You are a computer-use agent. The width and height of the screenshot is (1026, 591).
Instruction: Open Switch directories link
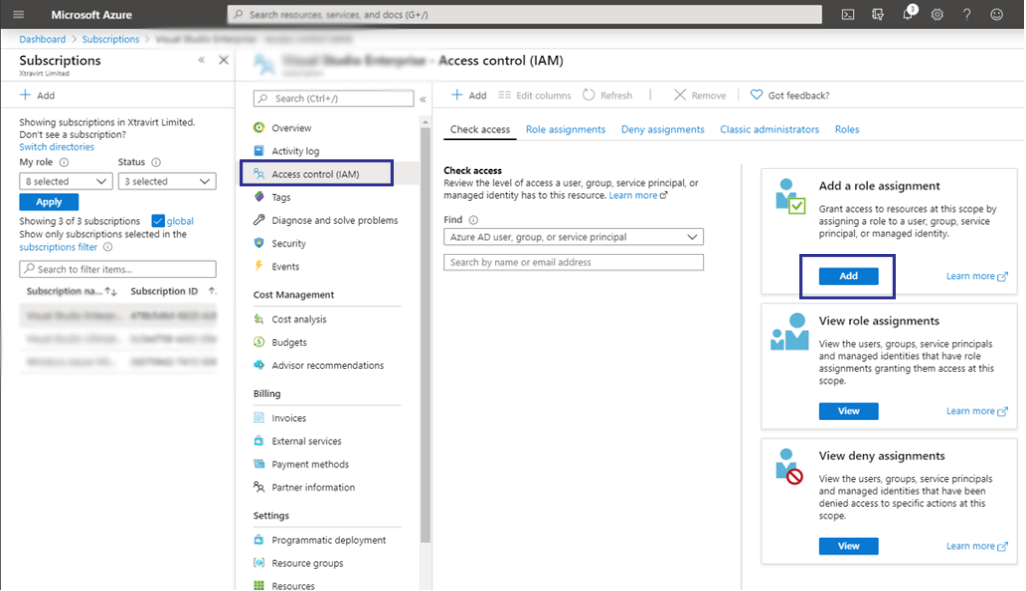[x=56, y=147]
